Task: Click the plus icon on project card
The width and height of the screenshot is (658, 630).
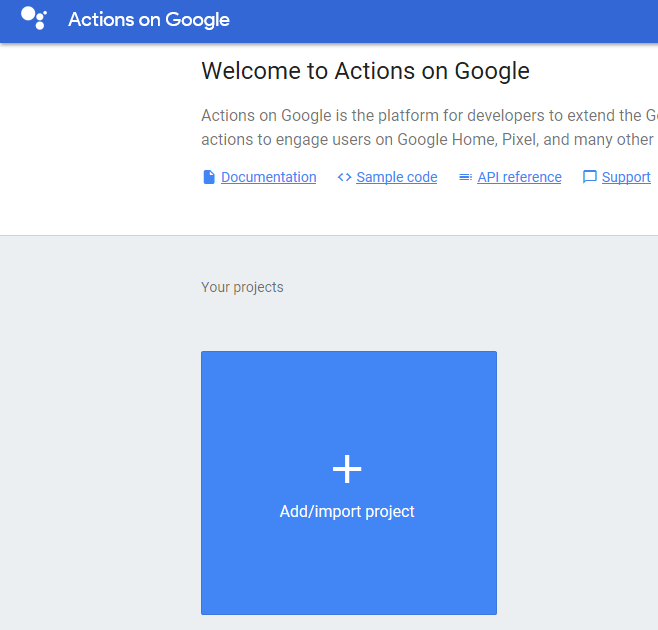Action: (x=347, y=469)
